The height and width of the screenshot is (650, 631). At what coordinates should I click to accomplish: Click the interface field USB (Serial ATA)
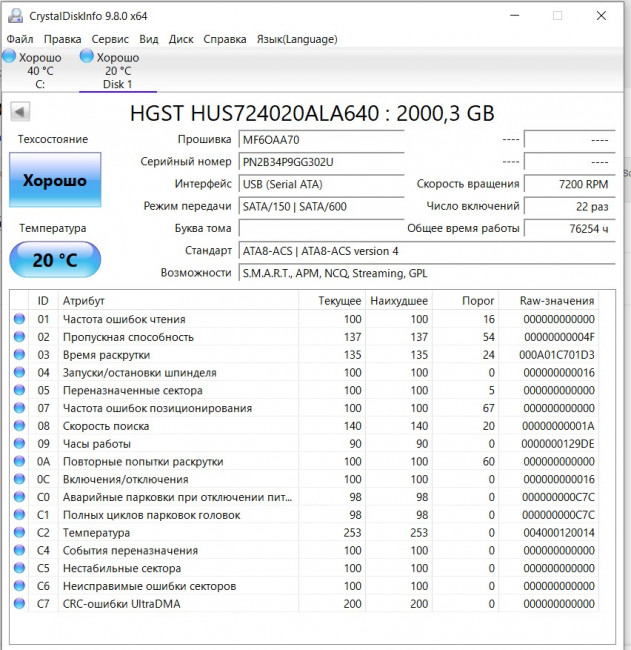point(321,184)
